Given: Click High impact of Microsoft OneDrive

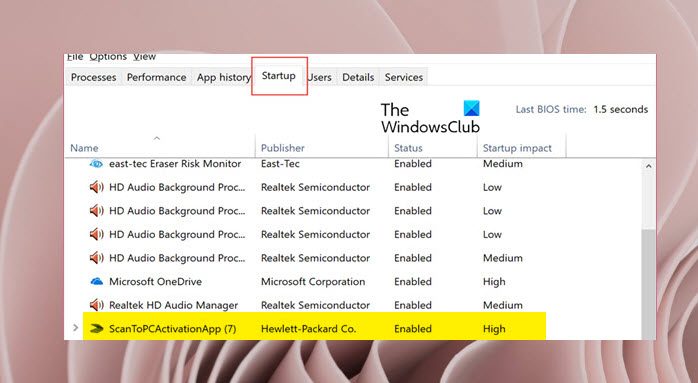Looking at the screenshot, I should [x=494, y=282].
